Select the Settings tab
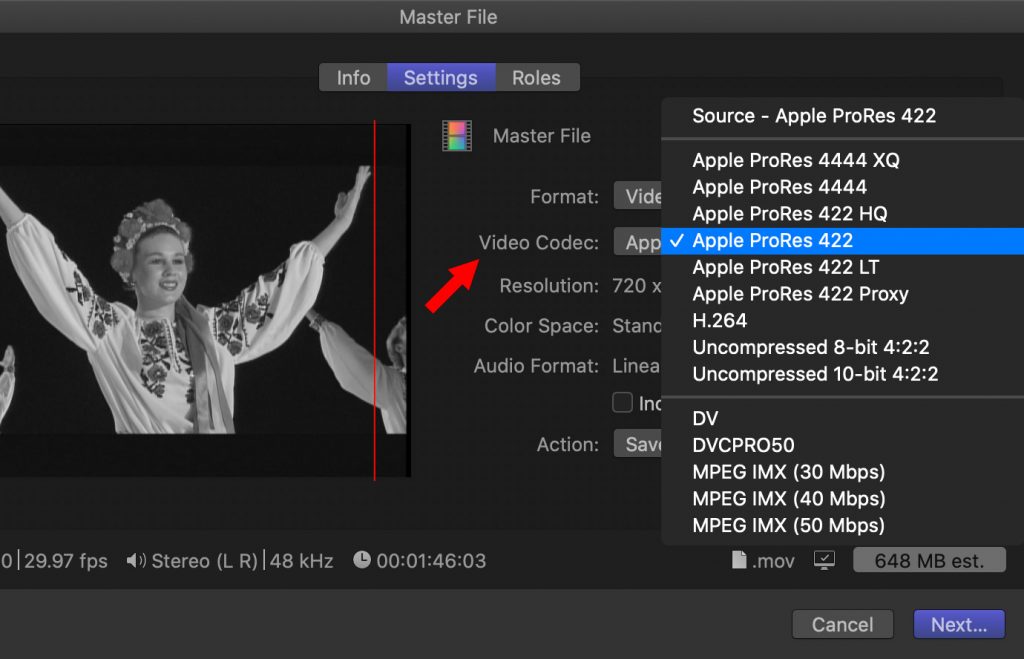This screenshot has width=1024, height=659. (441, 77)
